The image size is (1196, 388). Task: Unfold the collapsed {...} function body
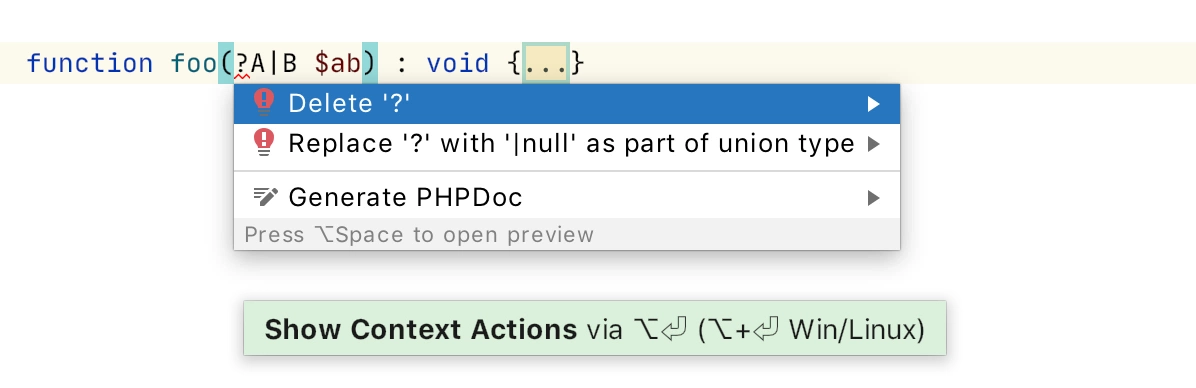(x=545, y=63)
